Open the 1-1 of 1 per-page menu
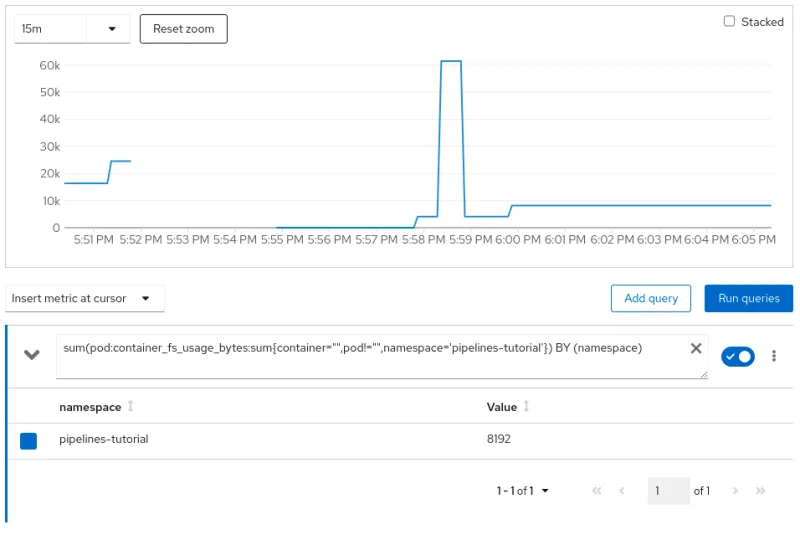This screenshot has width=800, height=545. pos(522,491)
